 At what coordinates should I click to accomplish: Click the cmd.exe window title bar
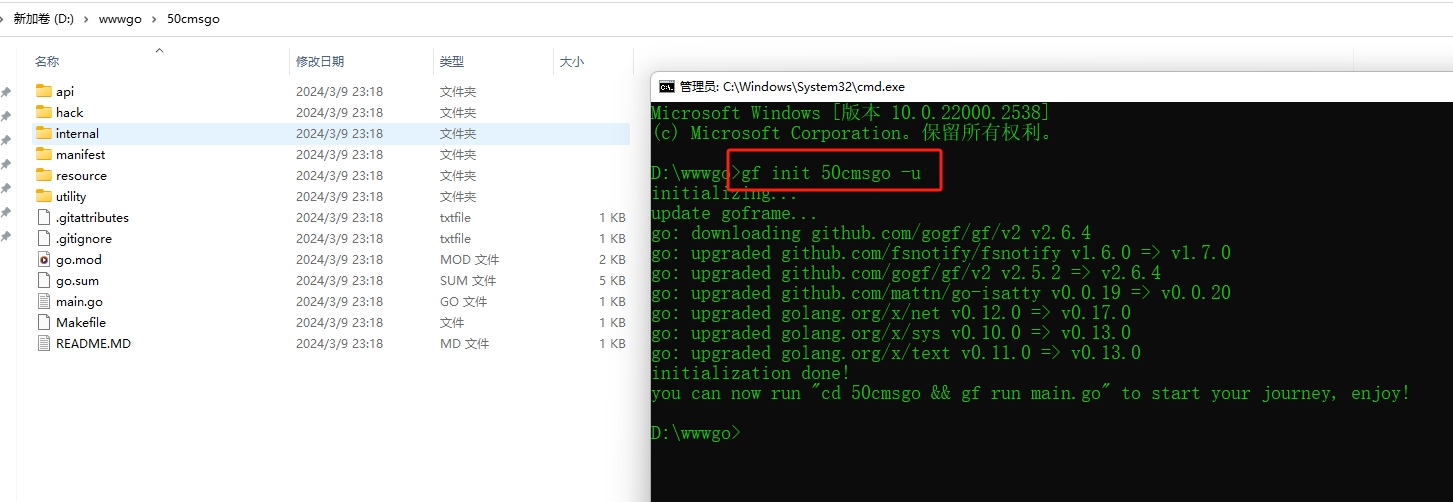[x=1051, y=86]
